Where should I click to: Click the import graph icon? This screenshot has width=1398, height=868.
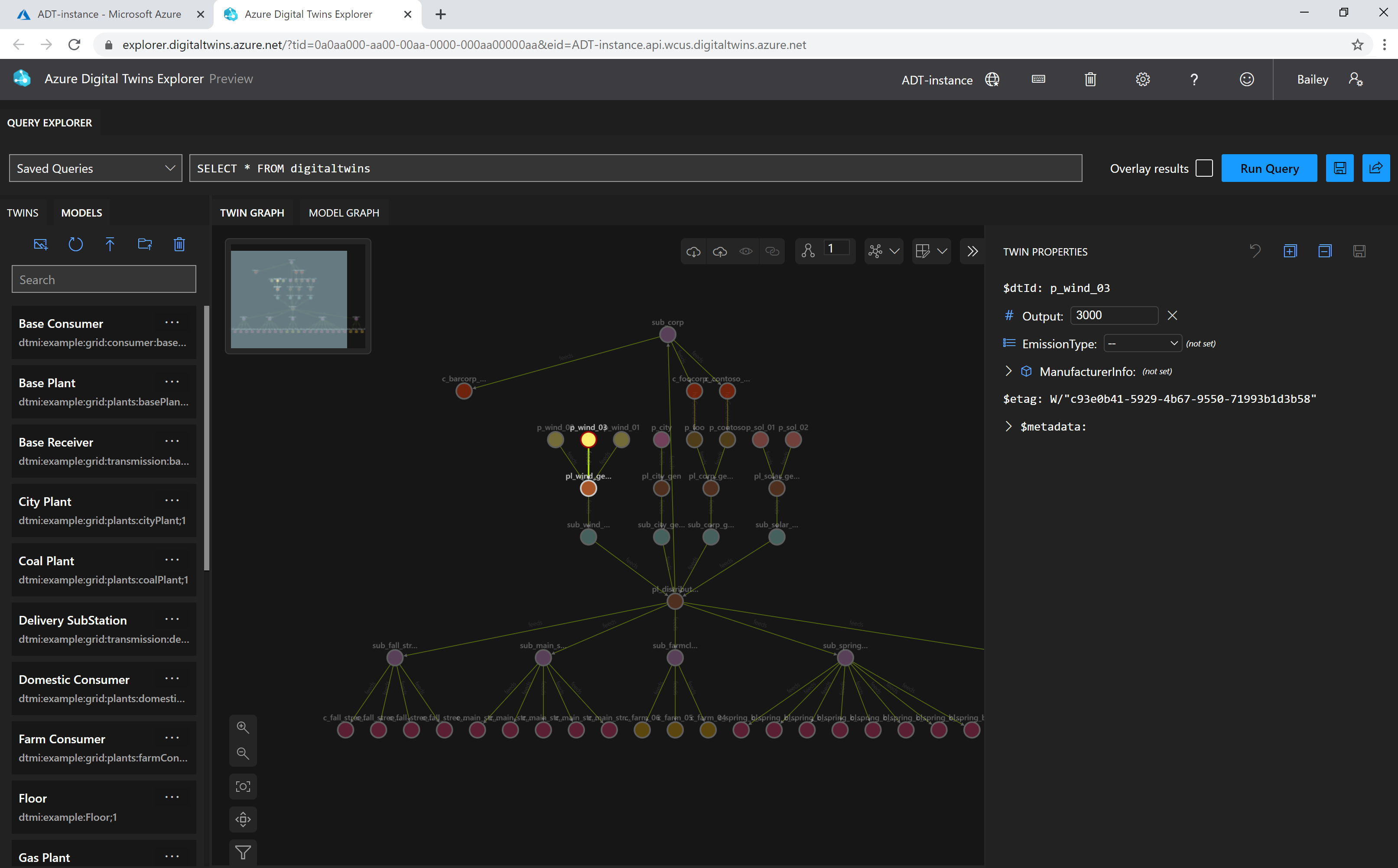[x=693, y=250]
